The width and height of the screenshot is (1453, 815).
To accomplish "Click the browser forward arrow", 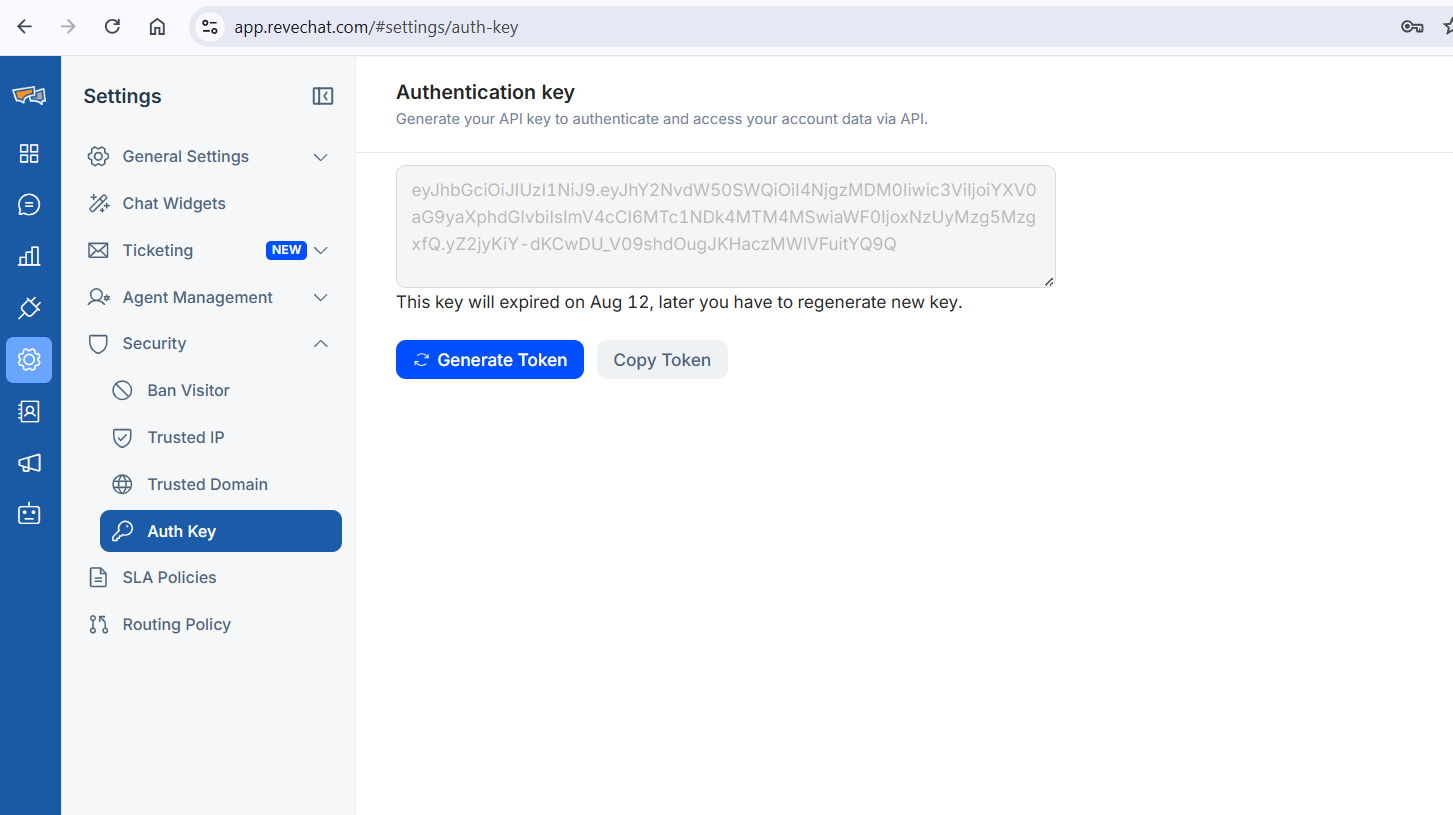I will click(x=68, y=27).
